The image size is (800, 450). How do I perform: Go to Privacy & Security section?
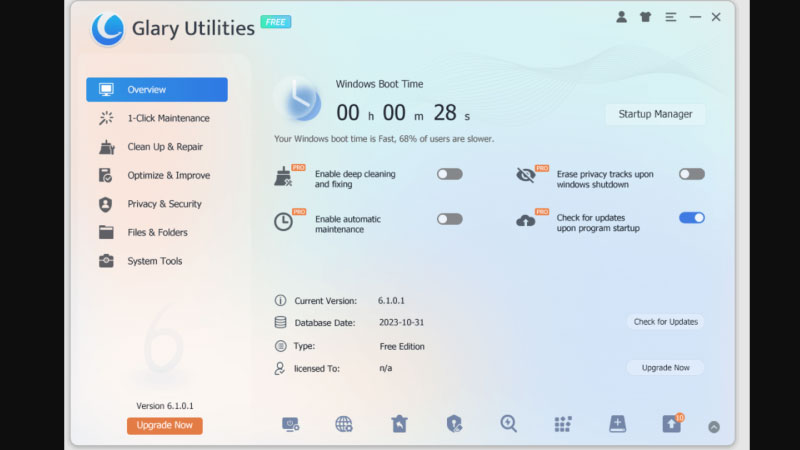164,204
